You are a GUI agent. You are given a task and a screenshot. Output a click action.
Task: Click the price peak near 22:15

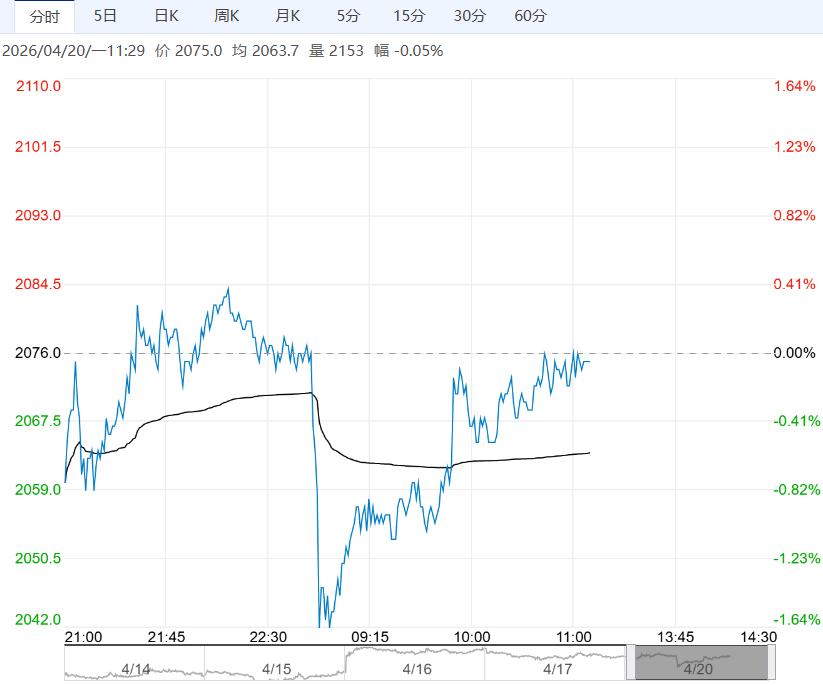(228, 289)
